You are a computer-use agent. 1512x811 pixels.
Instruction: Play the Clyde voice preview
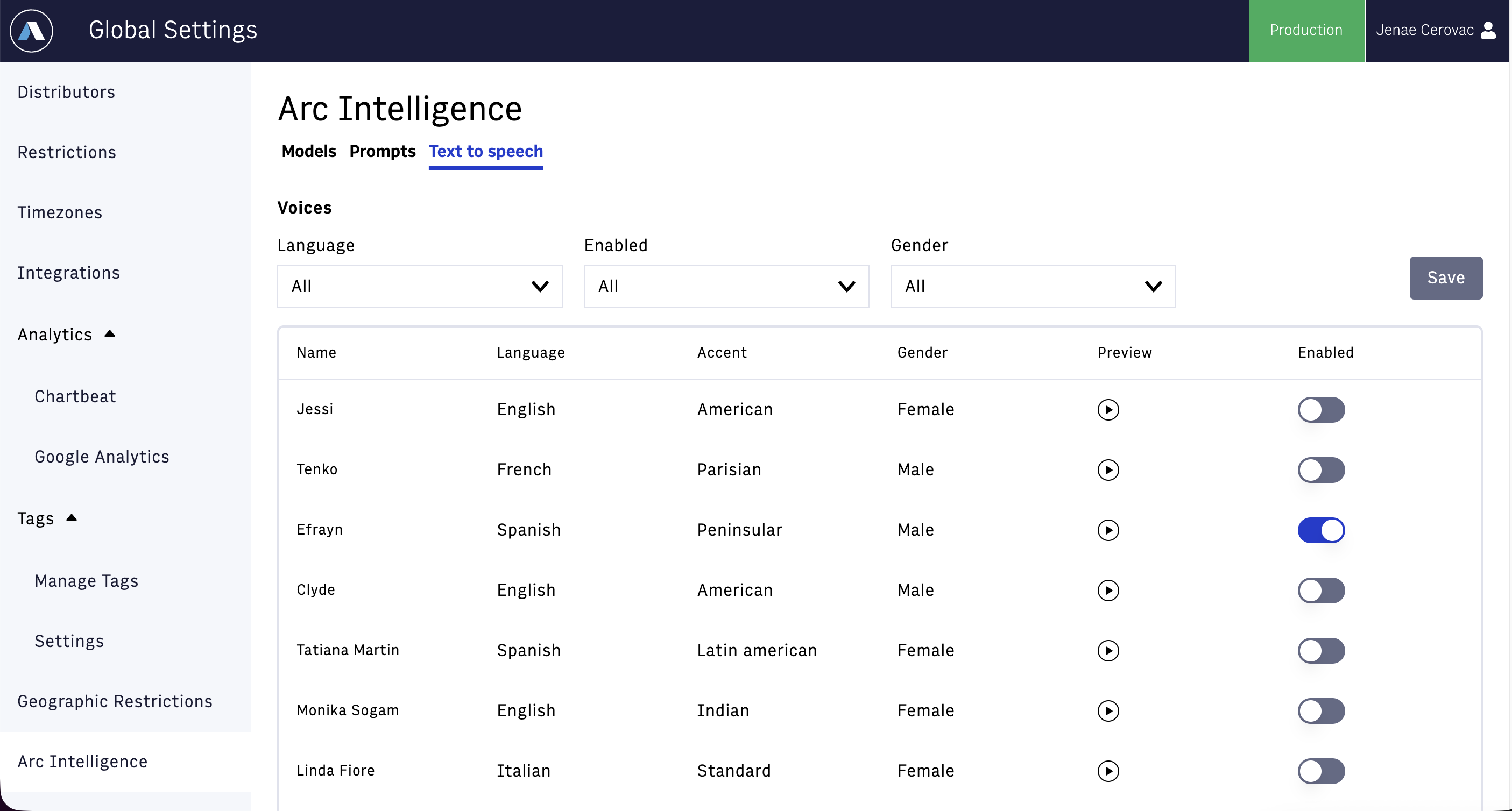pos(1107,591)
